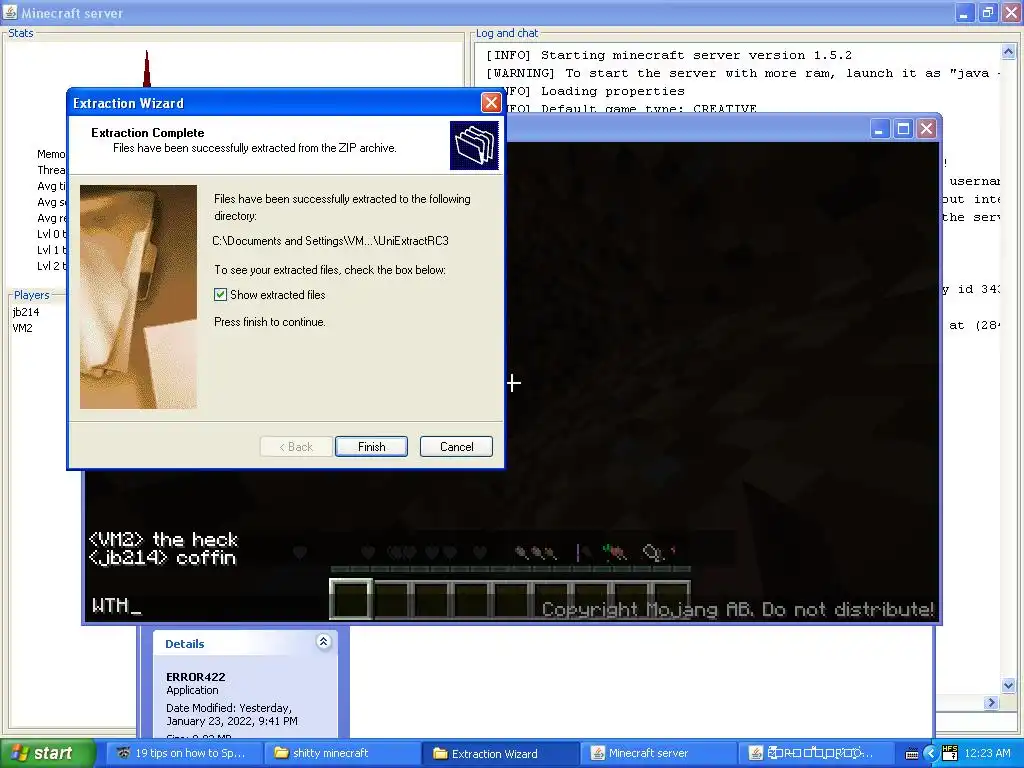Screen dimensions: 1024x768
Task: Click the Details panel heading
Action: pyautogui.click(x=185, y=644)
